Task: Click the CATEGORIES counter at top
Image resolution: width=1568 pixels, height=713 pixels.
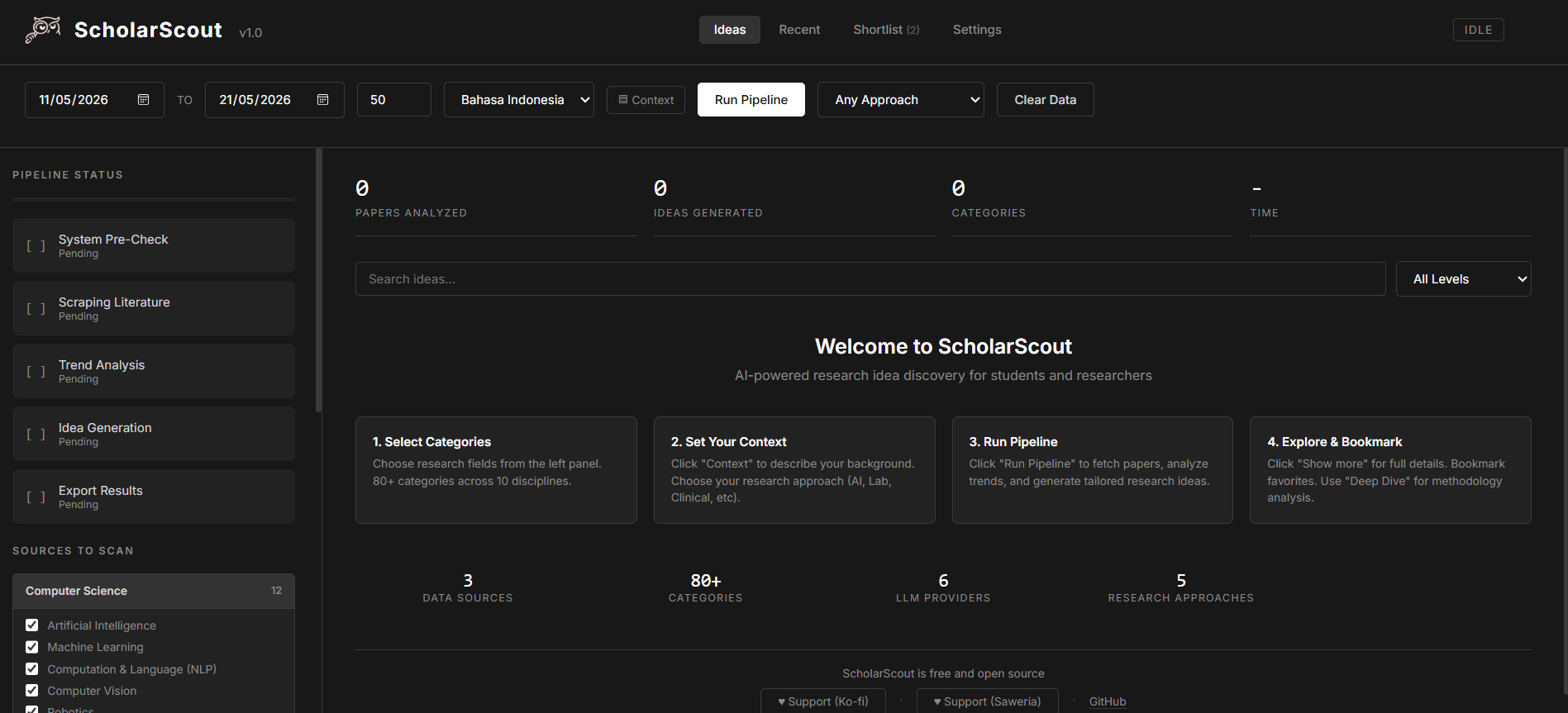Action: (x=1093, y=199)
